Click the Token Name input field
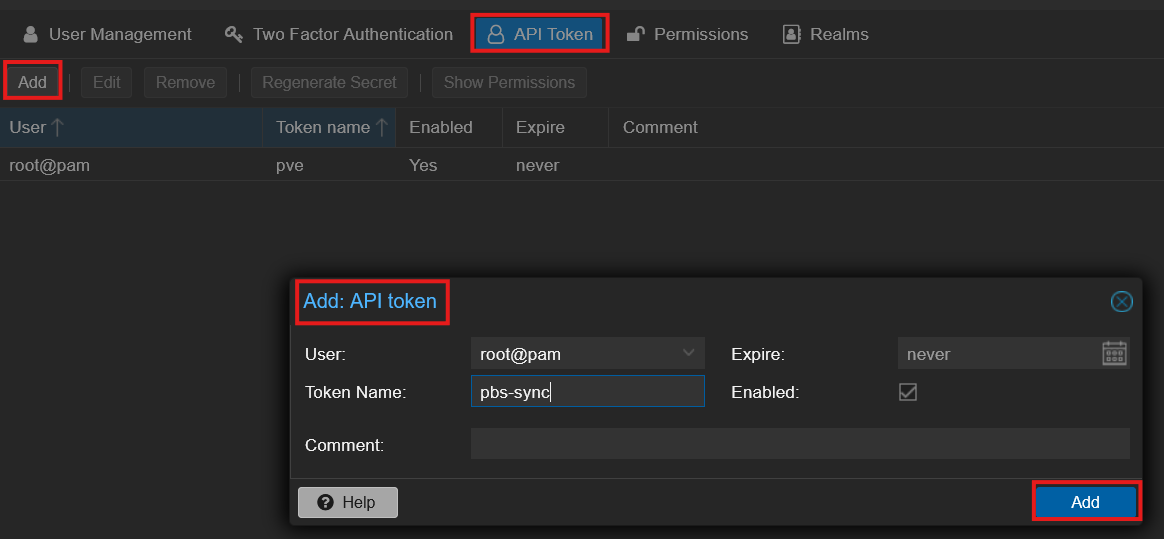1164x539 pixels. tap(587, 391)
